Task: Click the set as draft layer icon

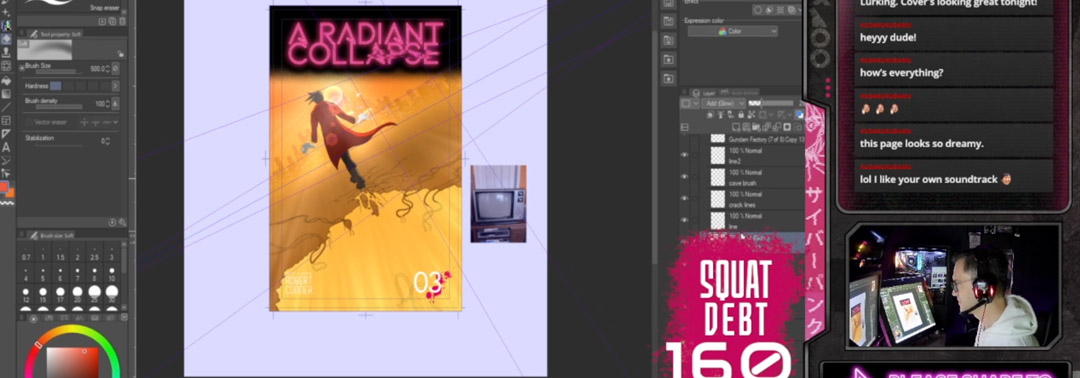Action: click(730, 114)
